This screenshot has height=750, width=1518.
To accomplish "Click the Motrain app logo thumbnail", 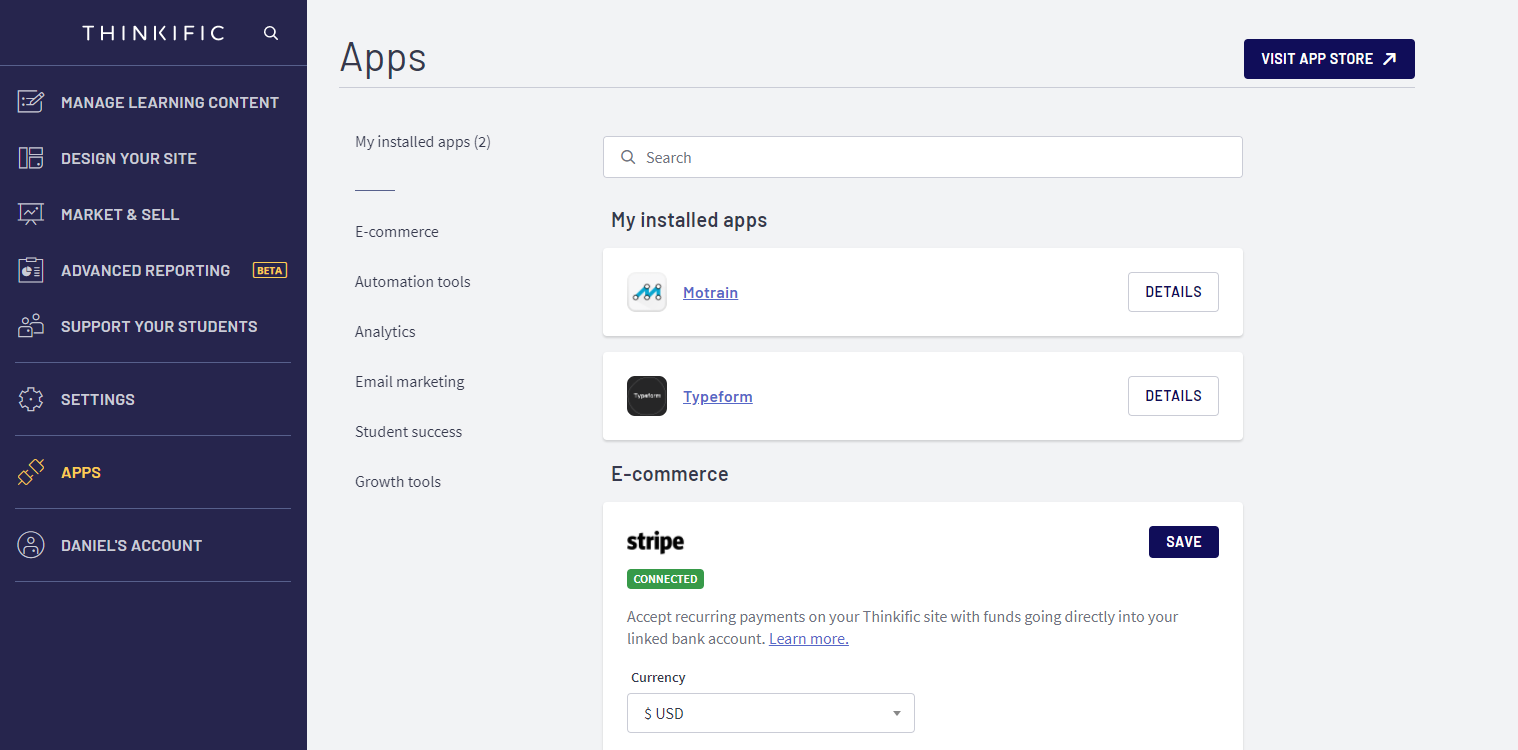I will [647, 292].
